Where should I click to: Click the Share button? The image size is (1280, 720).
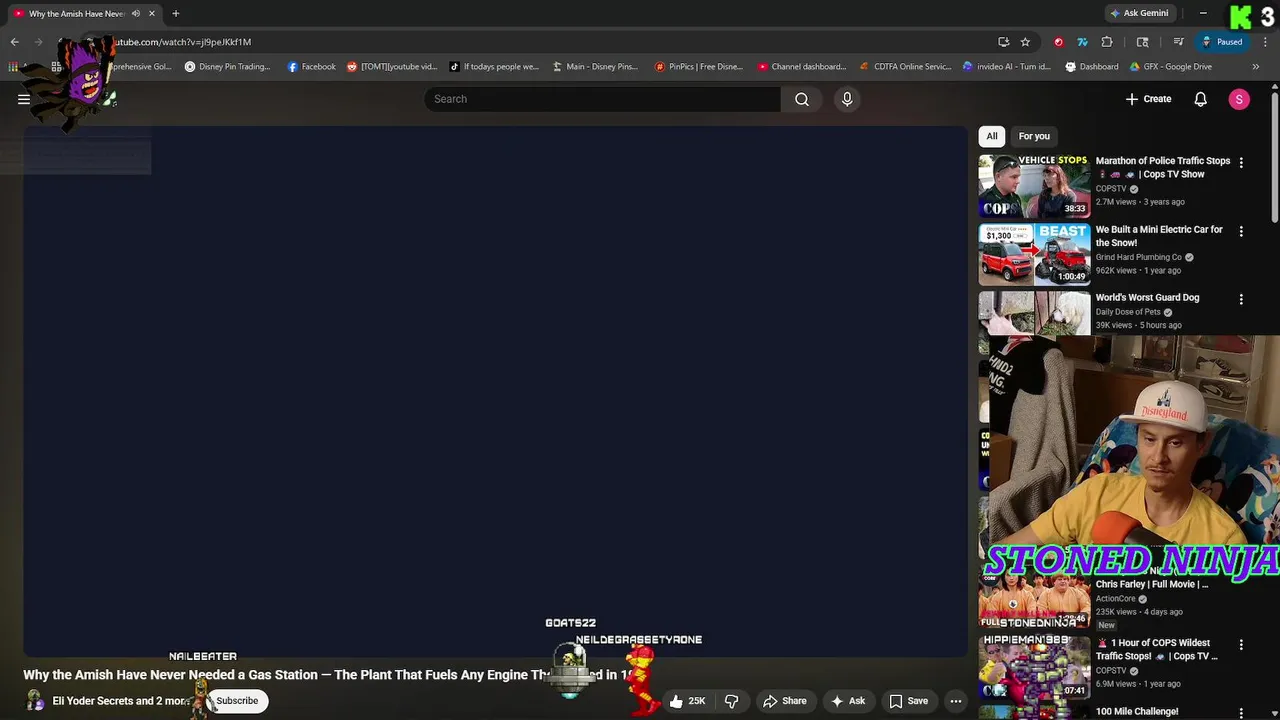[x=785, y=701]
